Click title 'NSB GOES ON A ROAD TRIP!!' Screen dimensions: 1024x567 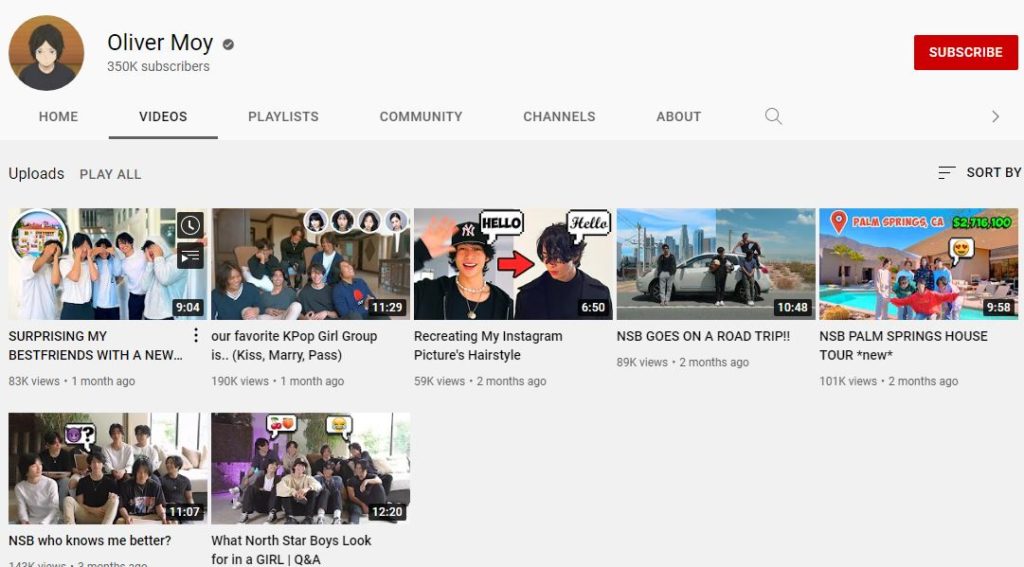pyautogui.click(x=703, y=336)
